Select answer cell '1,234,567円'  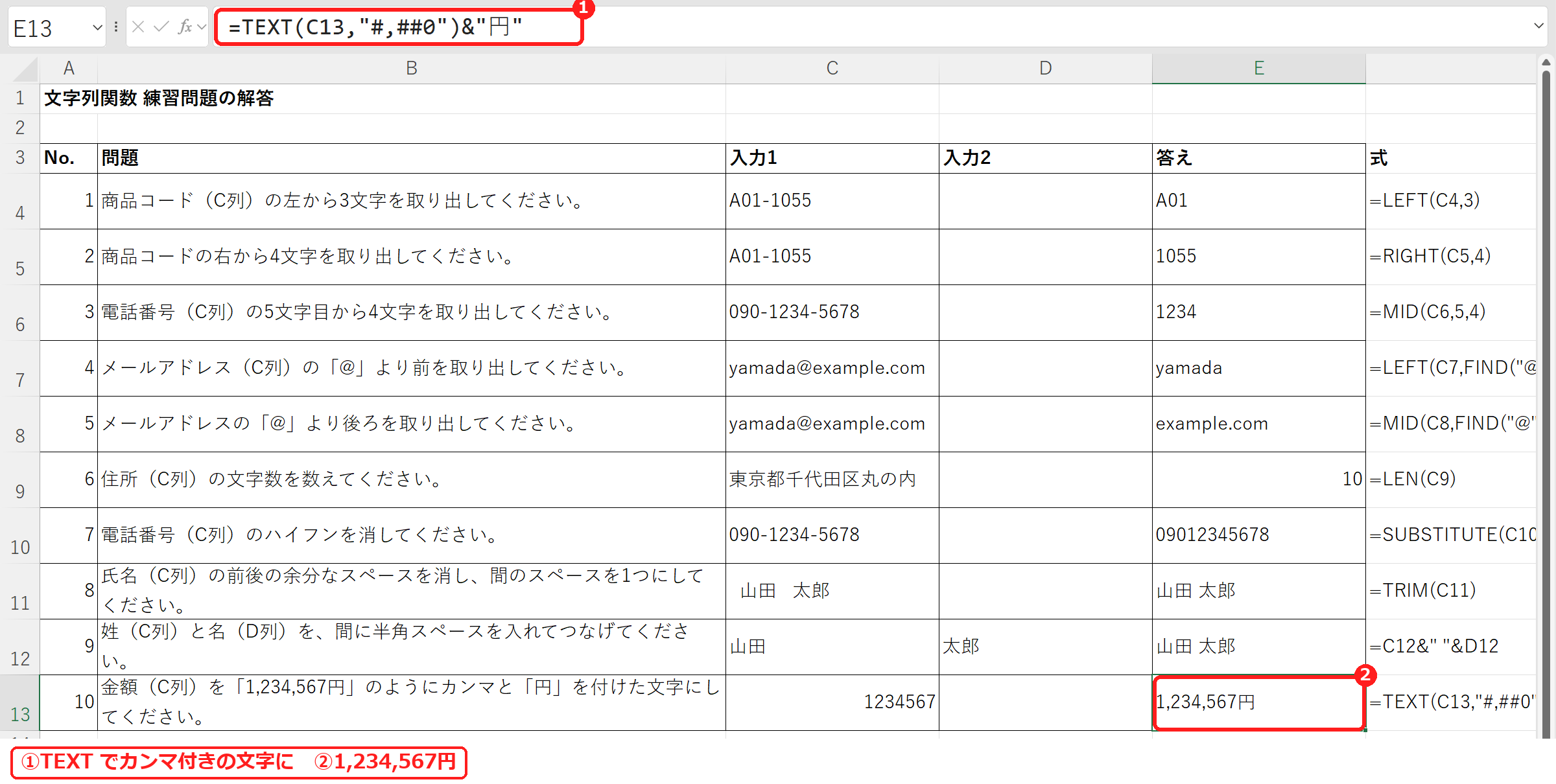click(x=1259, y=703)
